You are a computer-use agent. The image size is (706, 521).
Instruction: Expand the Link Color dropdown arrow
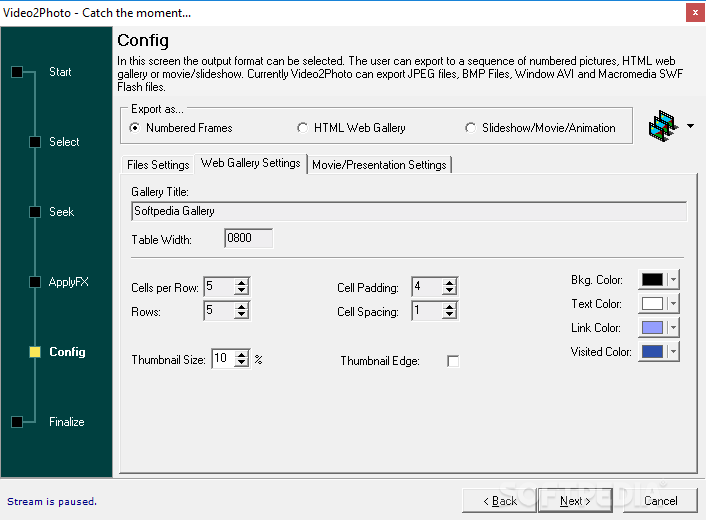pos(673,327)
